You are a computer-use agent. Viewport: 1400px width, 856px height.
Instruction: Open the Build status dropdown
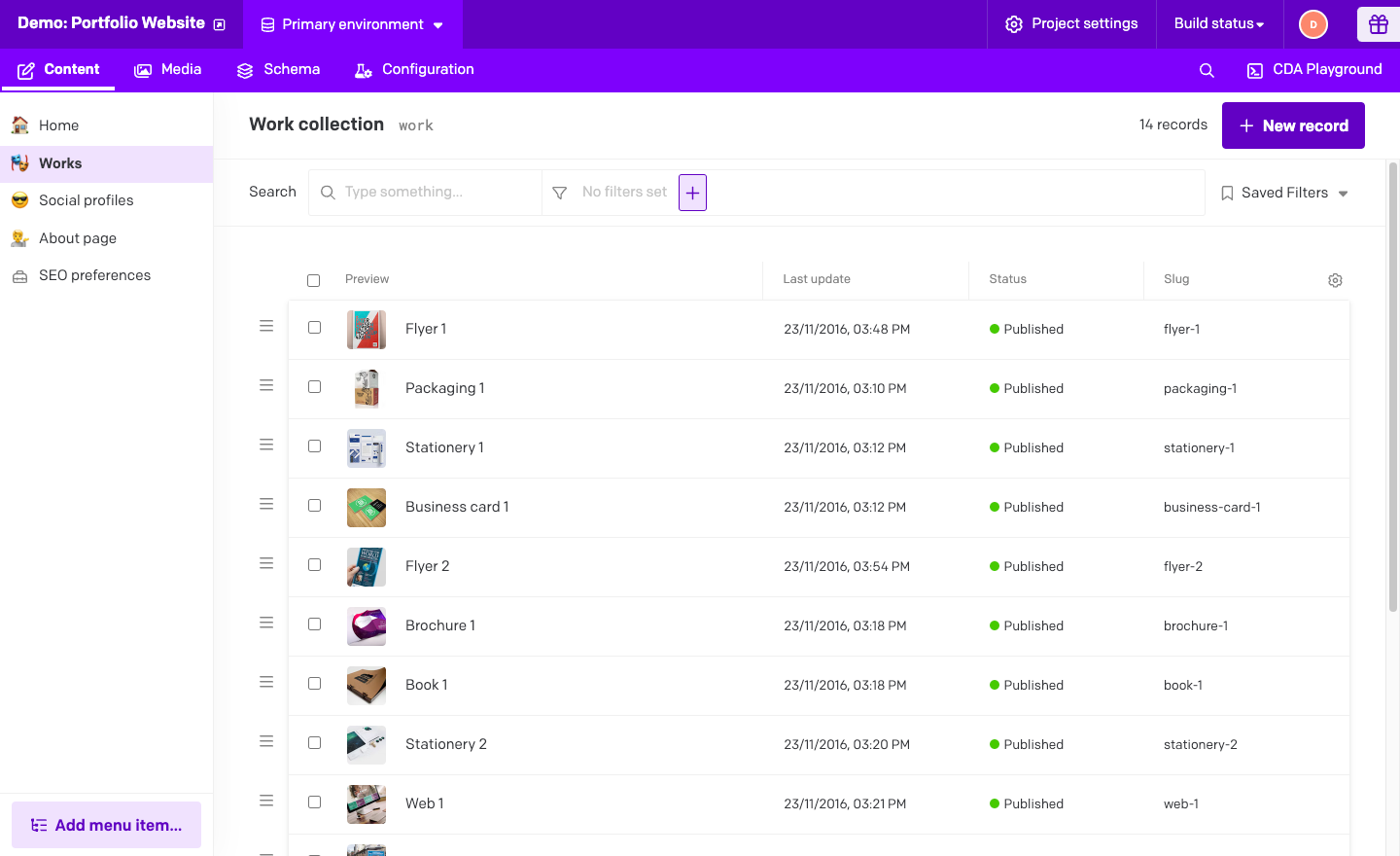pos(1219,24)
